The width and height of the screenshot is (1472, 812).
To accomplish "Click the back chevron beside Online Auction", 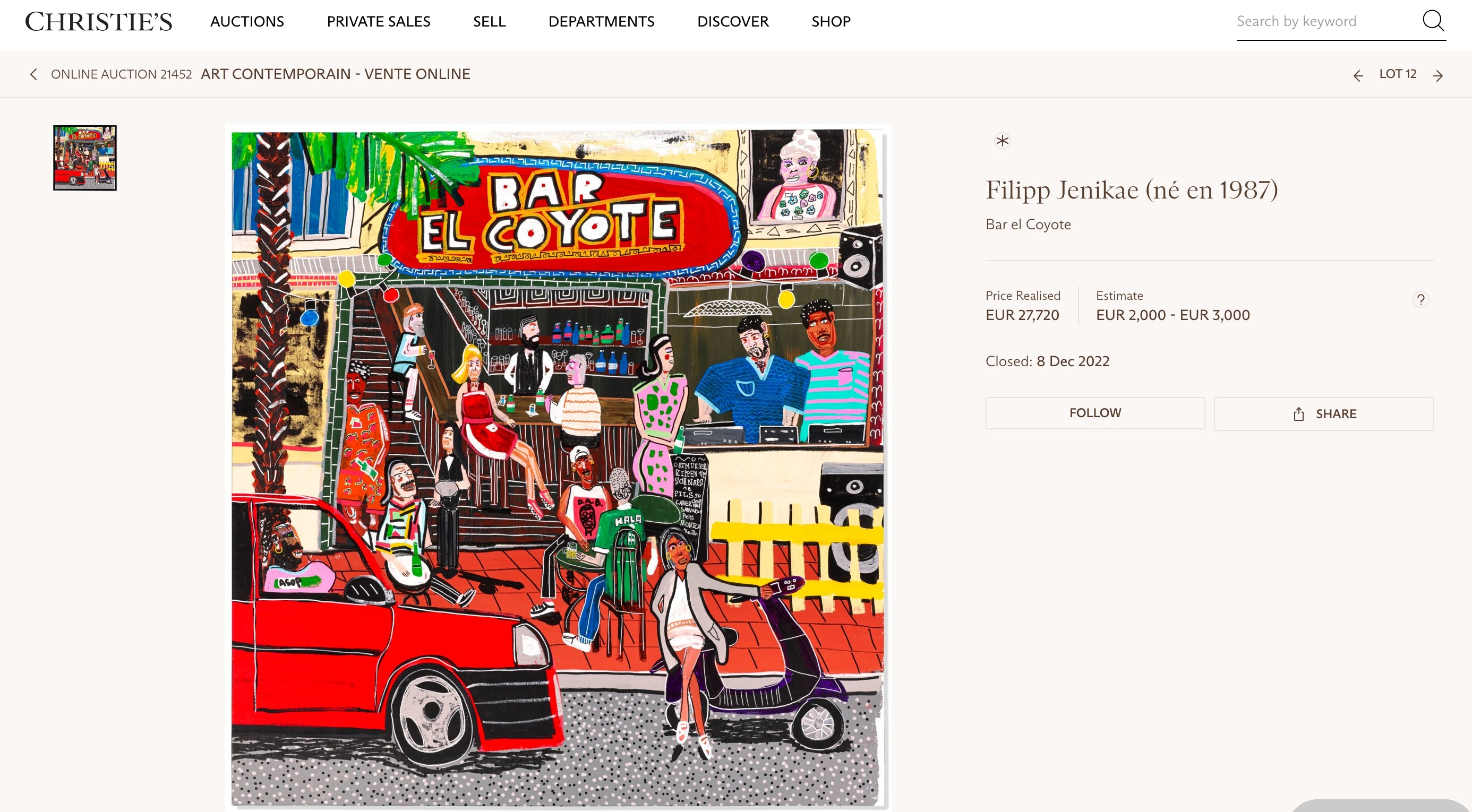I will pyautogui.click(x=33, y=74).
